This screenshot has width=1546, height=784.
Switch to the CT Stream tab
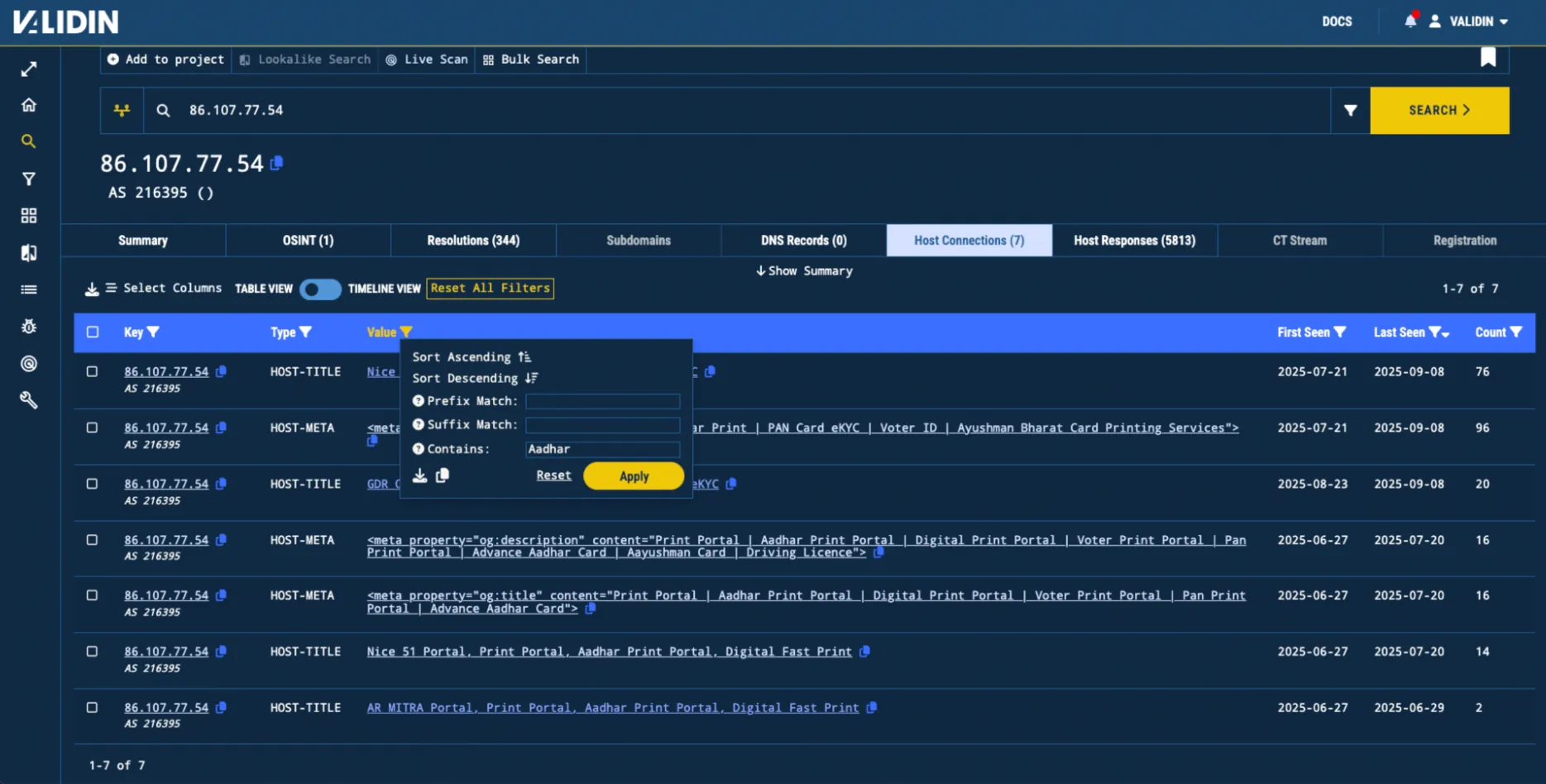(1300, 241)
